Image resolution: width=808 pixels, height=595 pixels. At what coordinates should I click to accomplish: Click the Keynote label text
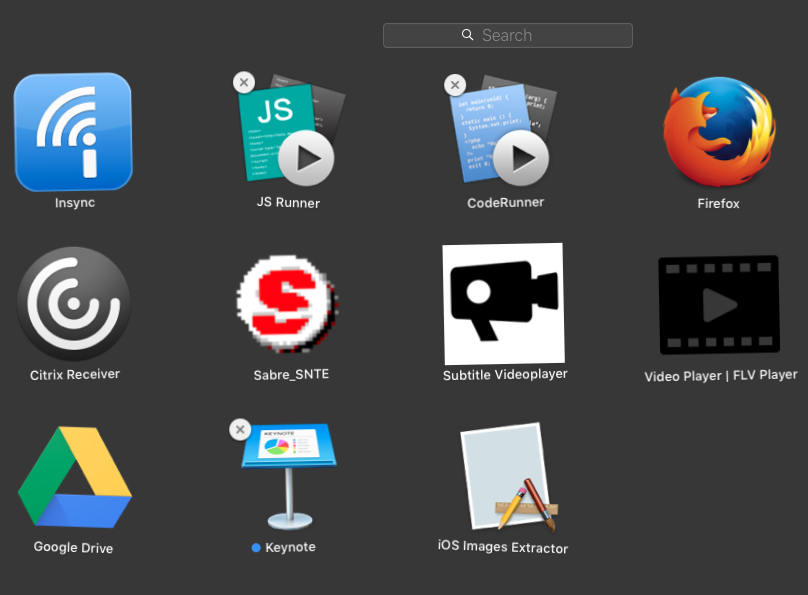290,547
